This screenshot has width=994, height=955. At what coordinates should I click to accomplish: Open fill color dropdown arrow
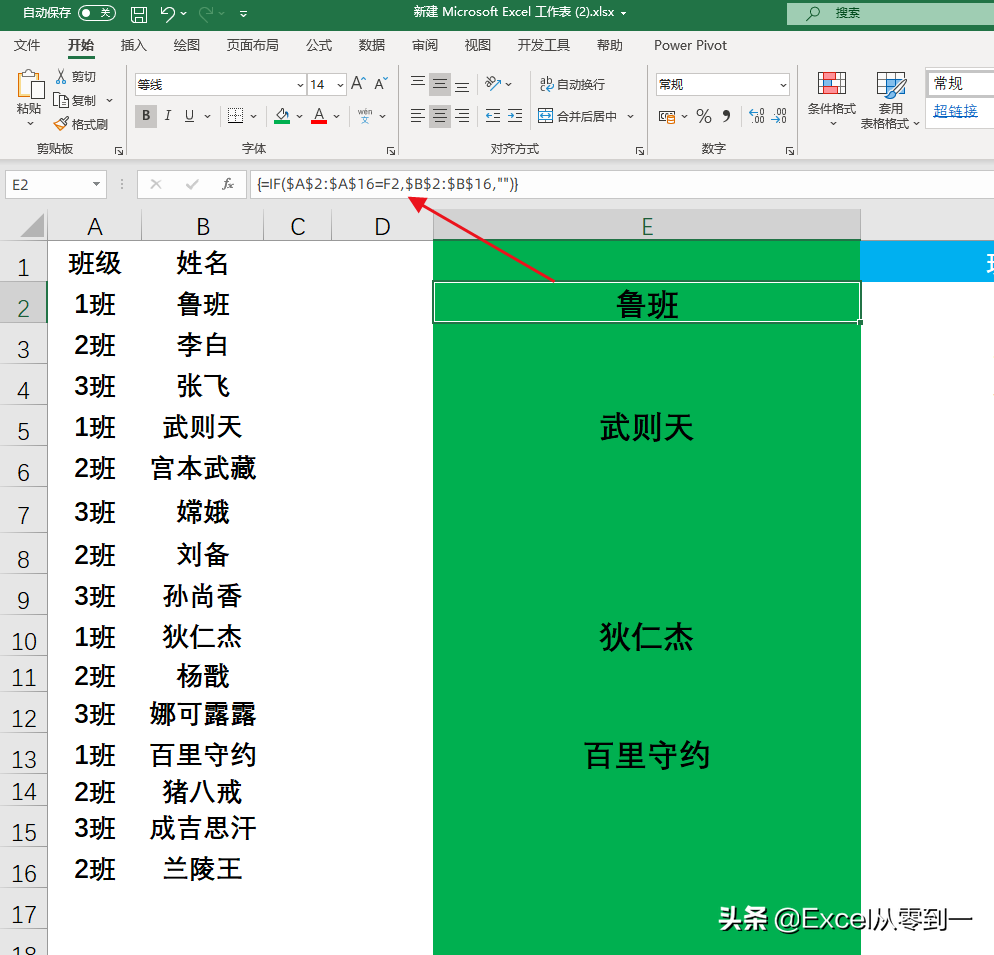click(x=299, y=117)
